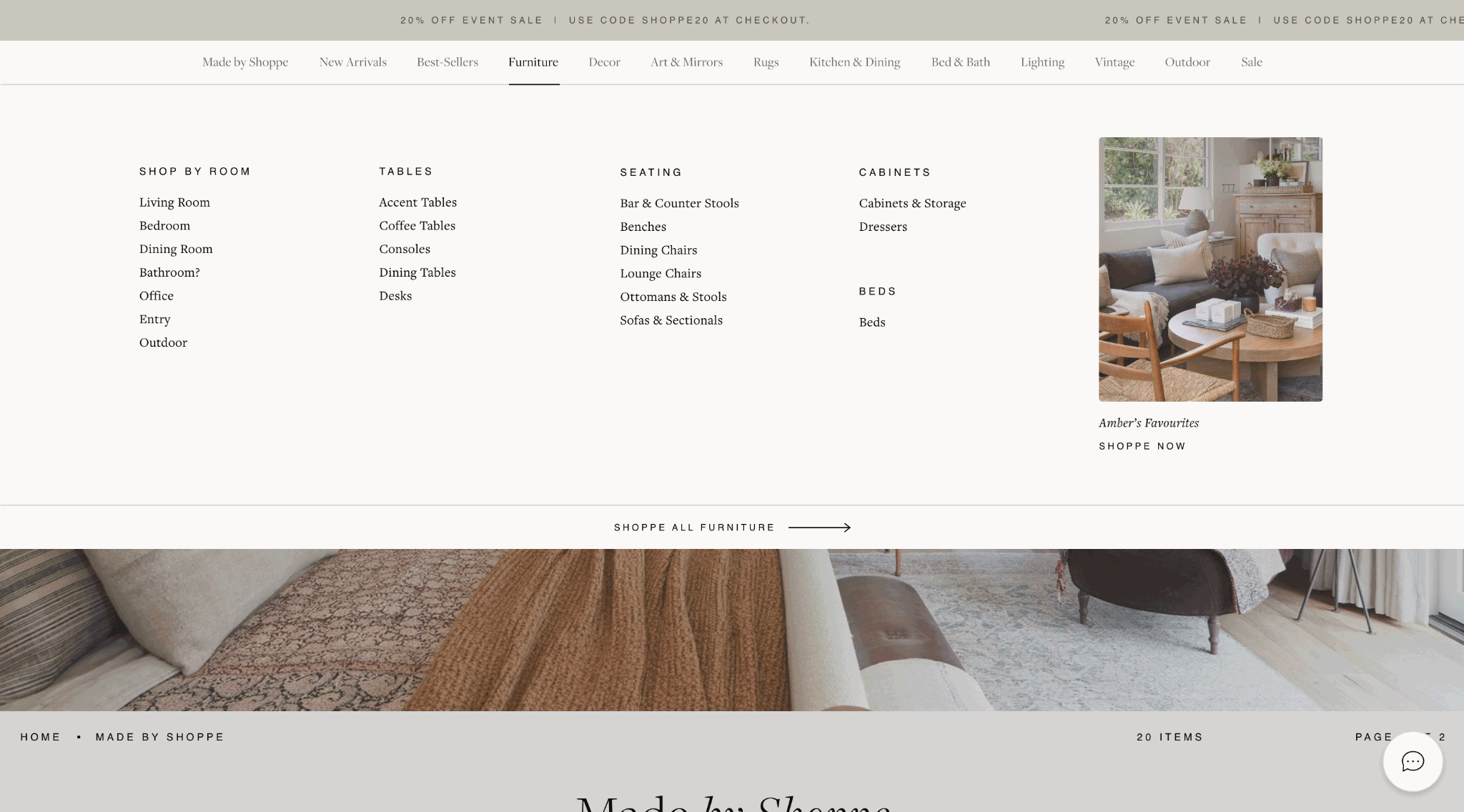Go to Made by Shoppe nav item
The image size is (1464, 812).
[x=245, y=62]
